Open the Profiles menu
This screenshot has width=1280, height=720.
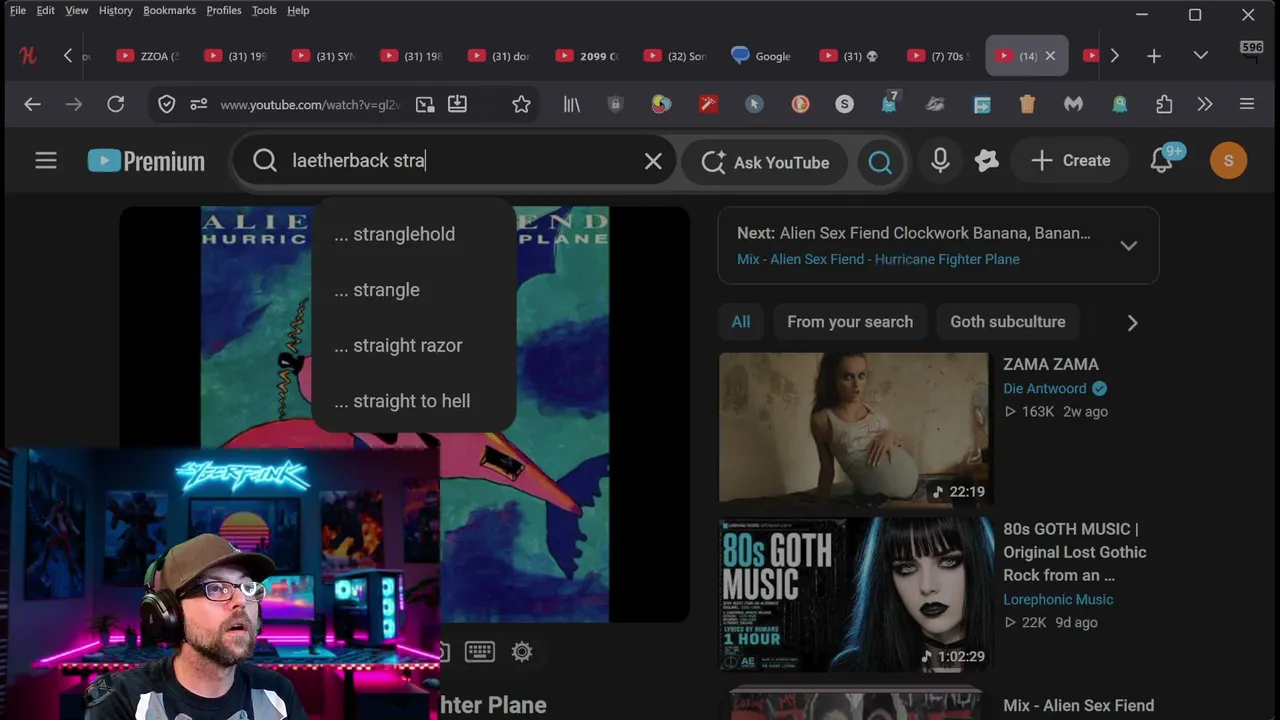(x=224, y=10)
